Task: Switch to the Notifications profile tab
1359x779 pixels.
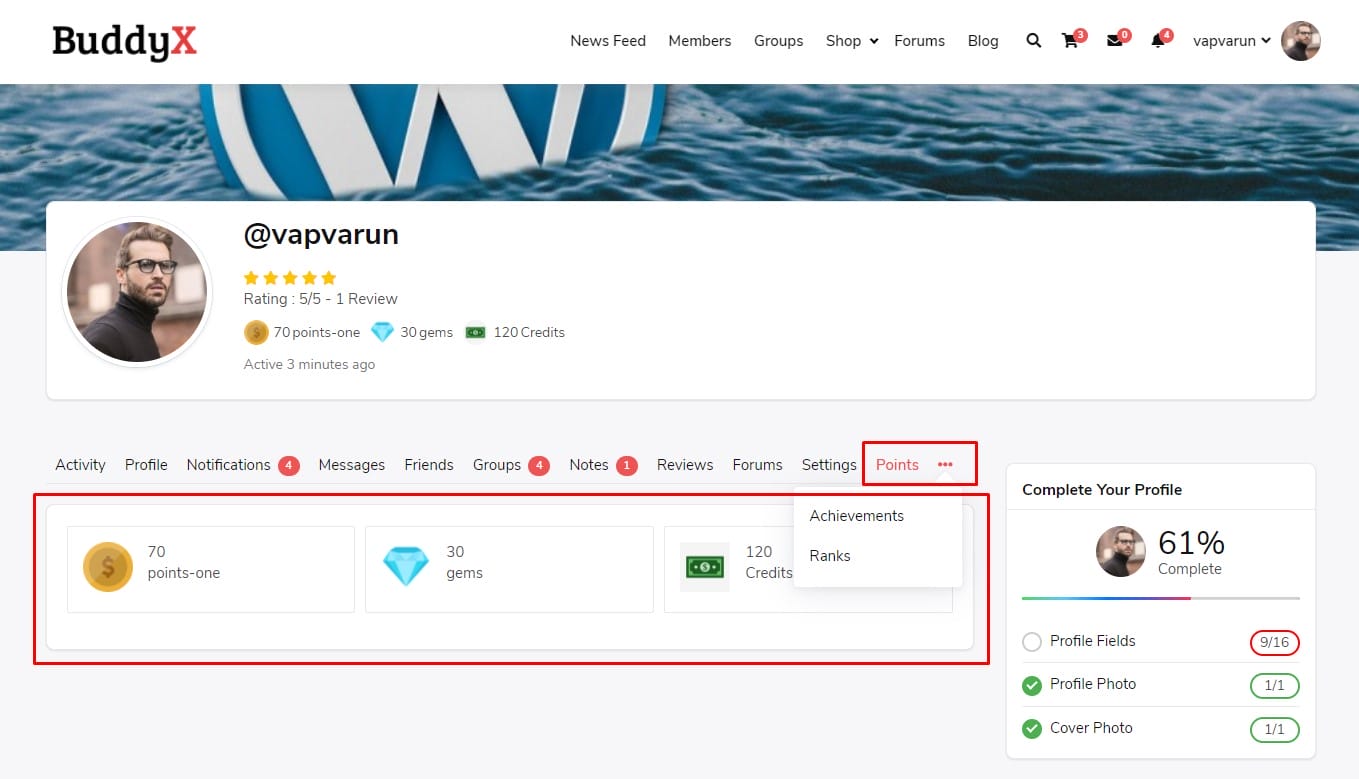Action: pos(228,465)
